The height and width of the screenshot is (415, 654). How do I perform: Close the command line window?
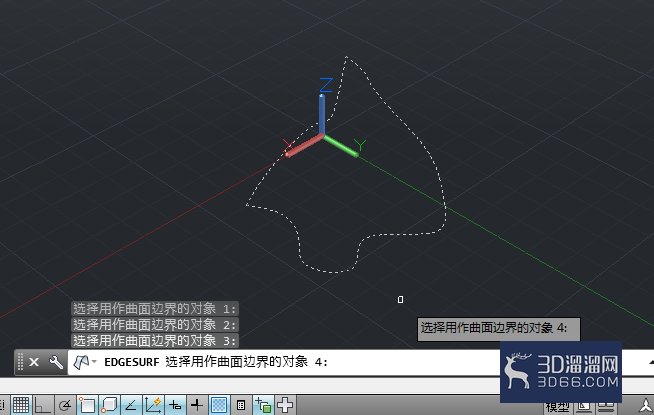[x=34, y=362]
